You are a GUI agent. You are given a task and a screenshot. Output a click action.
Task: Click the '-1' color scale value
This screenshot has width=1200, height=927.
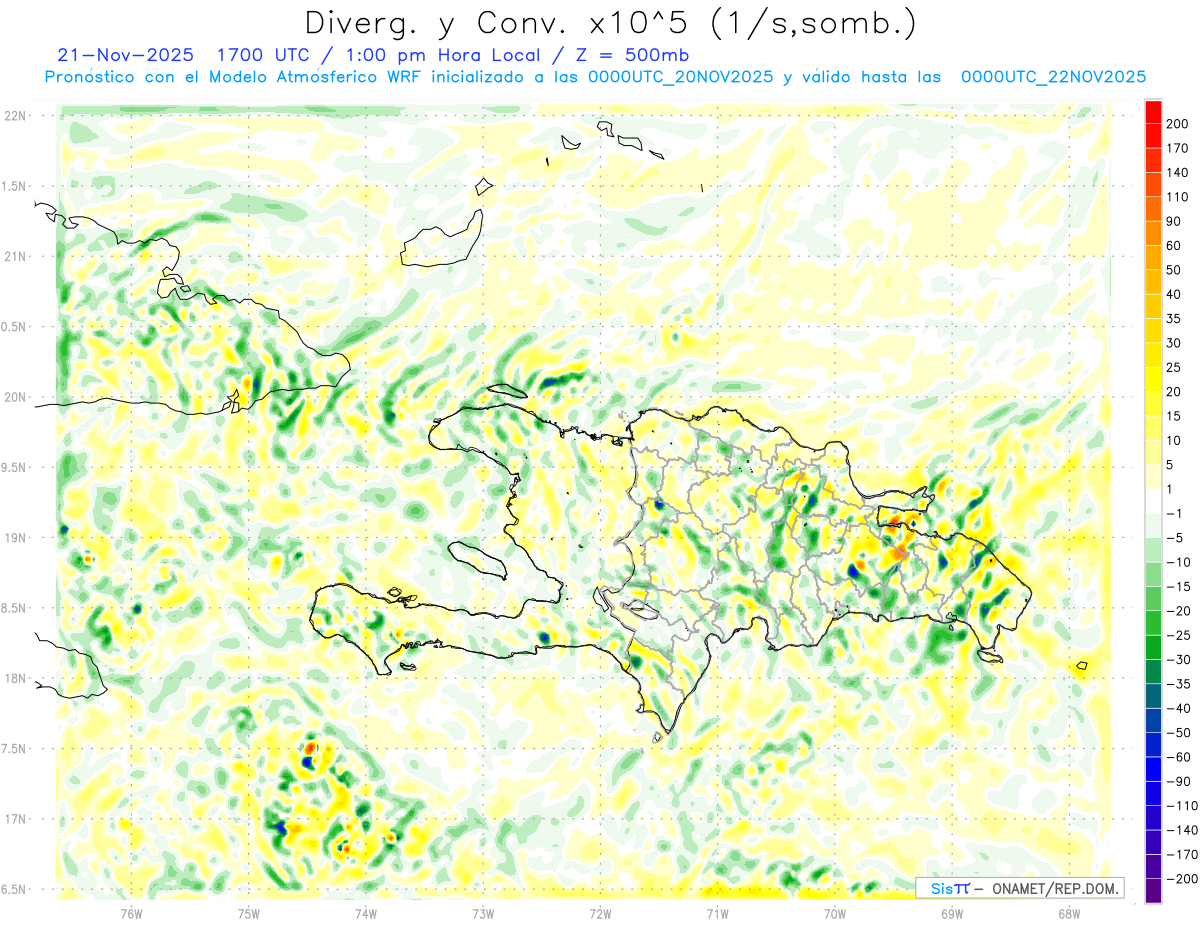click(x=1175, y=514)
